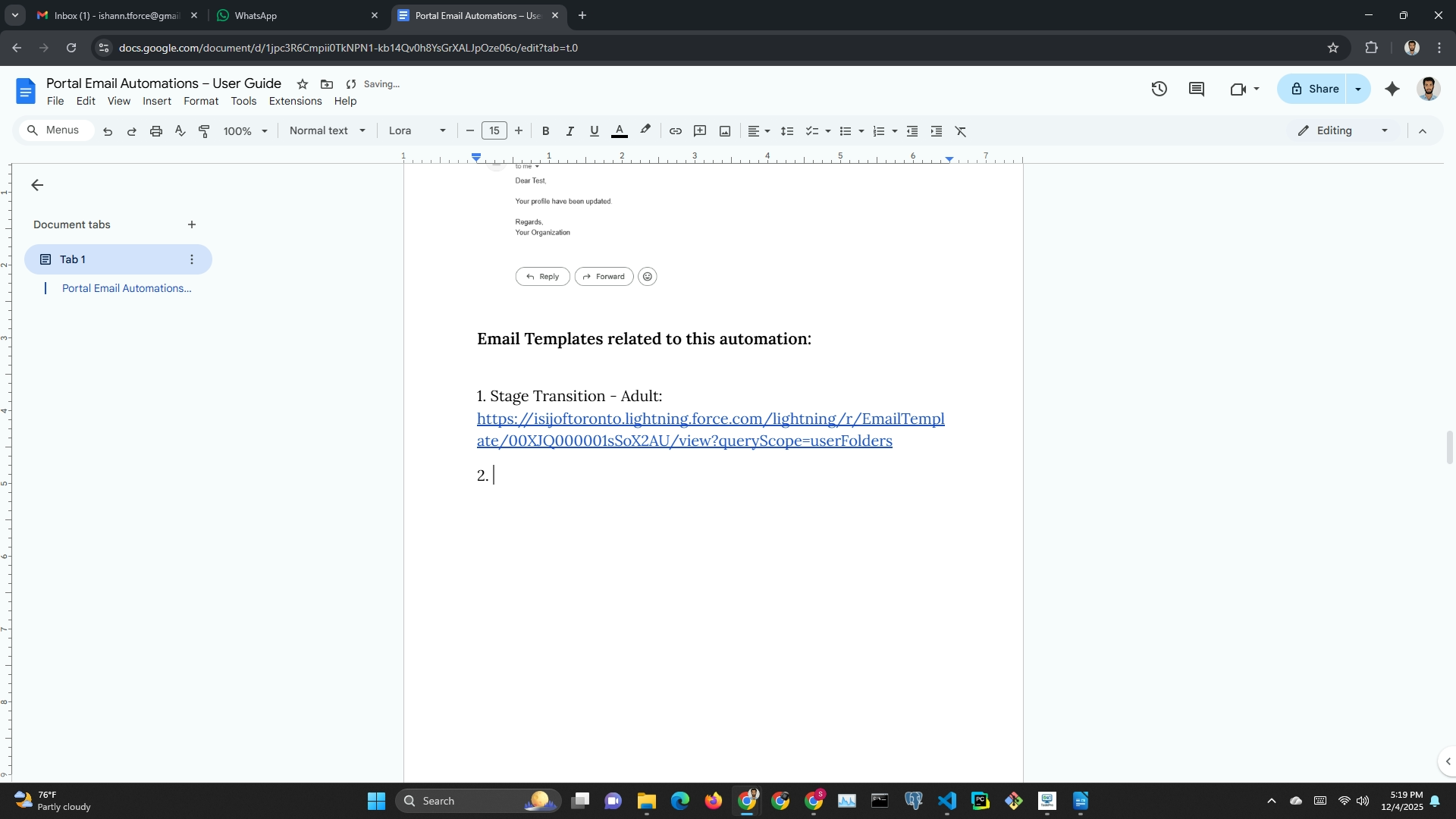
Task: Click the Paint format icon
Action: [x=204, y=131]
